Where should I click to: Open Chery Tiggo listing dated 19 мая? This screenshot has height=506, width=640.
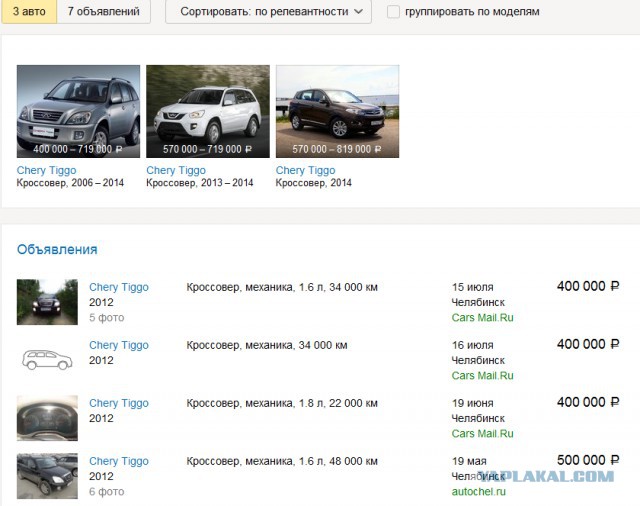tap(119, 461)
